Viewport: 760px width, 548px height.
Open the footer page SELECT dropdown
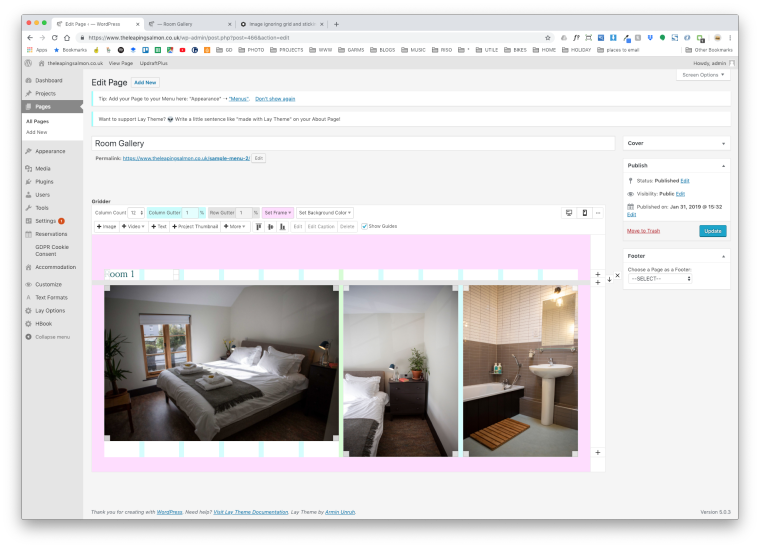click(661, 279)
